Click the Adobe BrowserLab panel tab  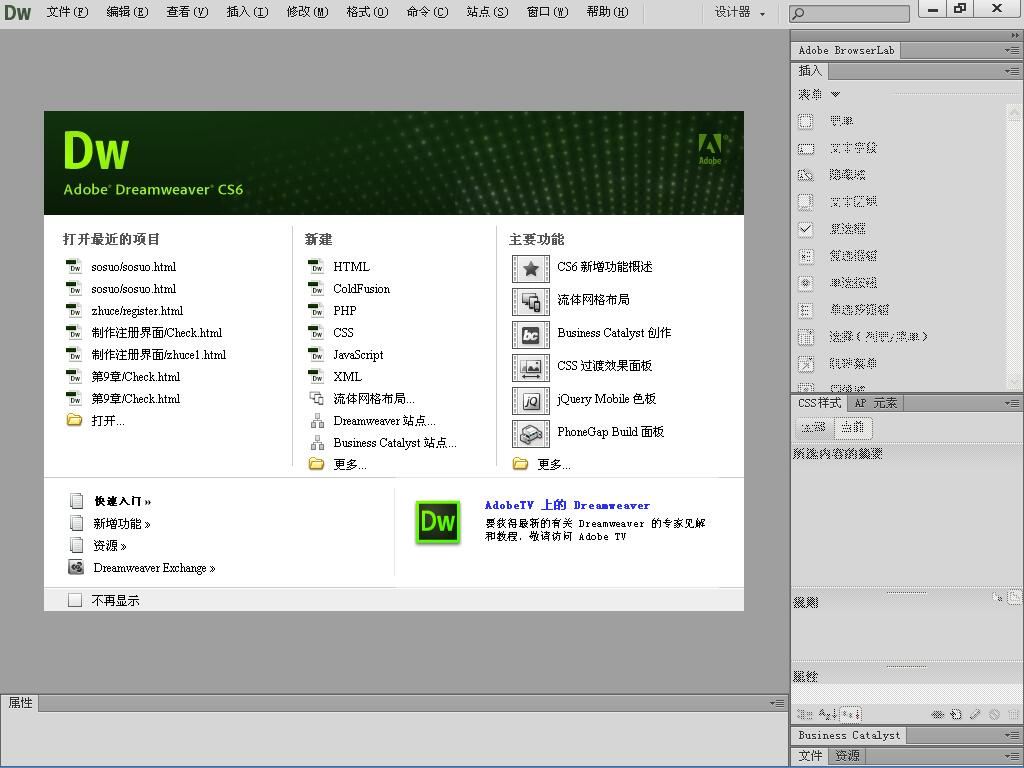coord(846,50)
